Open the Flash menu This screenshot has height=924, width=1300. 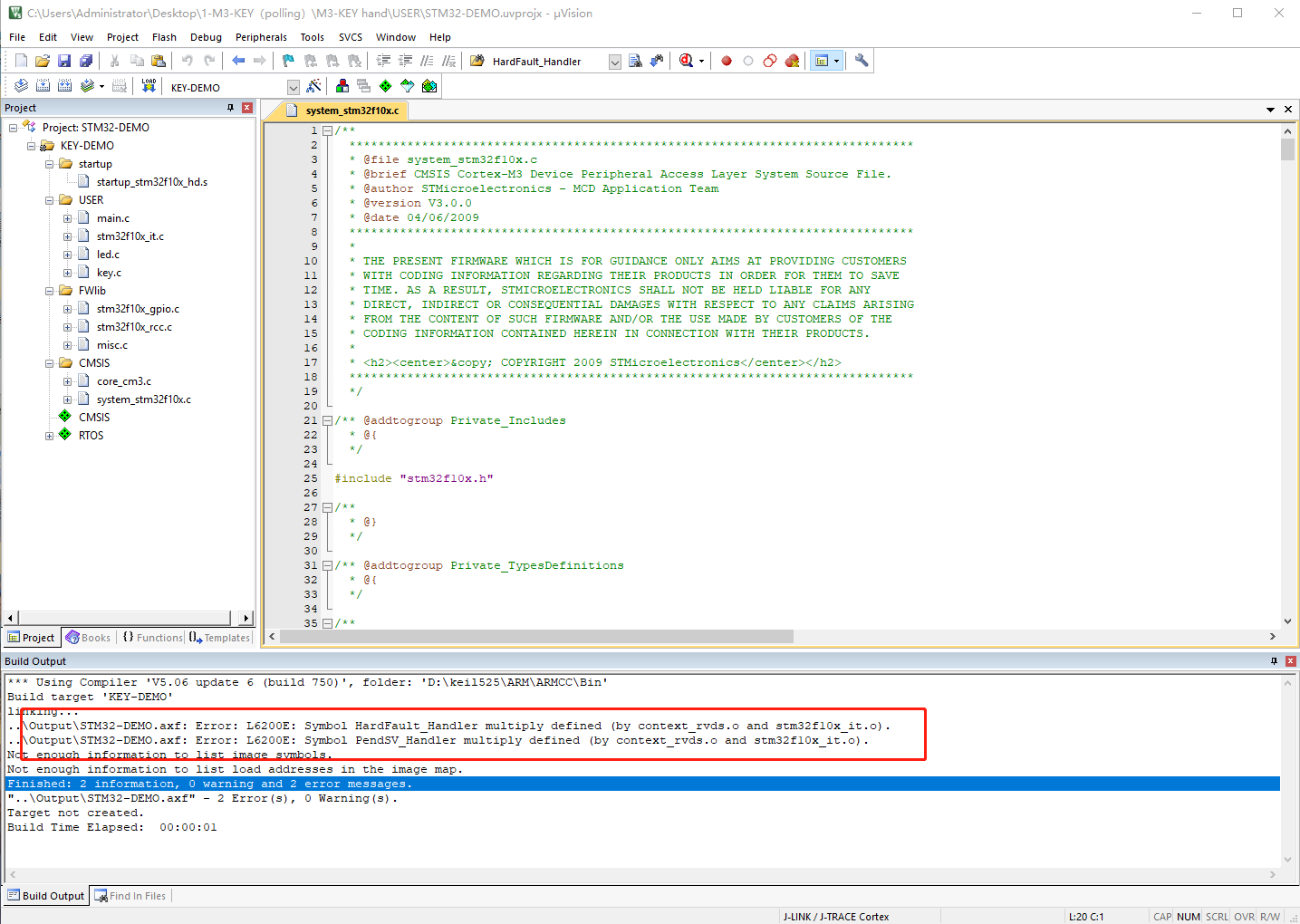164,37
